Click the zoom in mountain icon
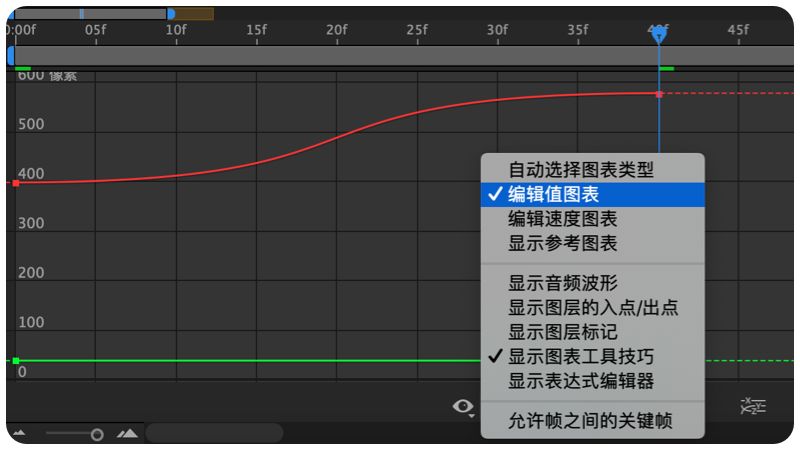800x450 pixels. [128, 434]
